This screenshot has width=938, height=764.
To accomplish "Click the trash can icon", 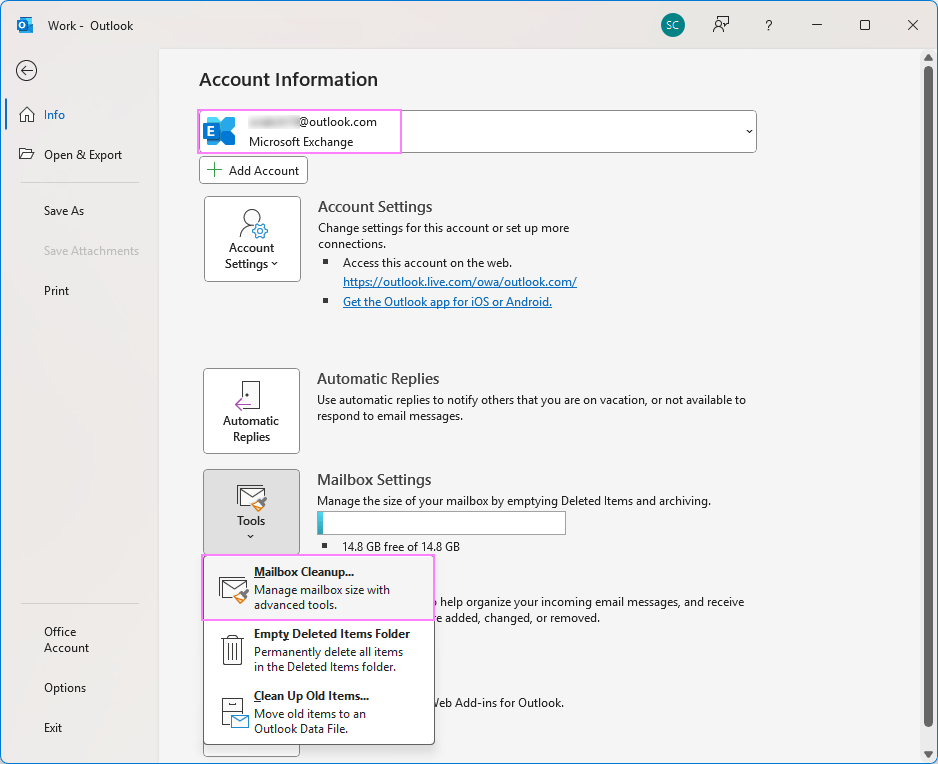I will (232, 650).
